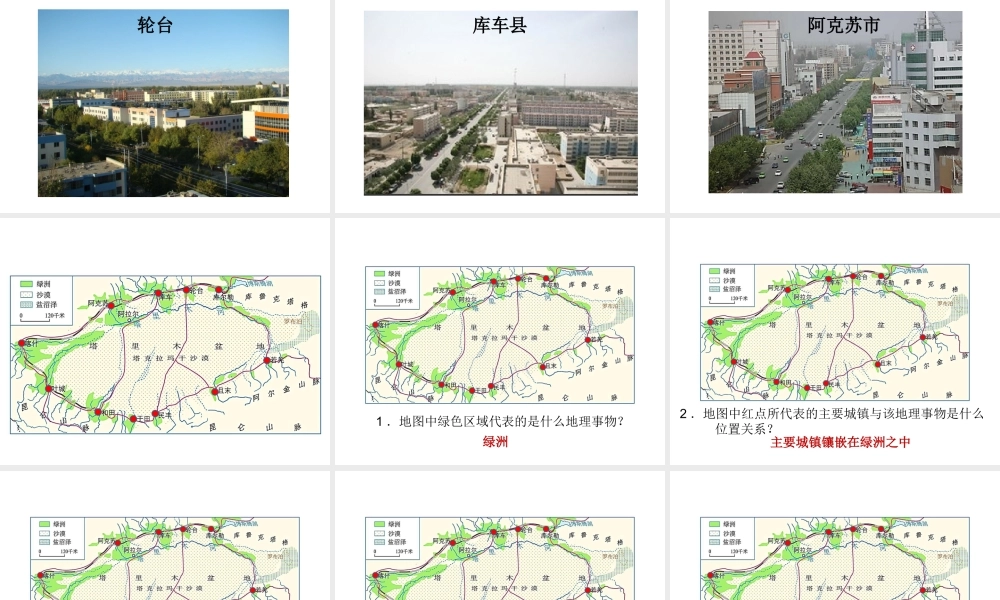Click the red answer 主要城镇镶嵌在绿洲之中
The width and height of the screenshot is (1000, 600).
click(840, 443)
